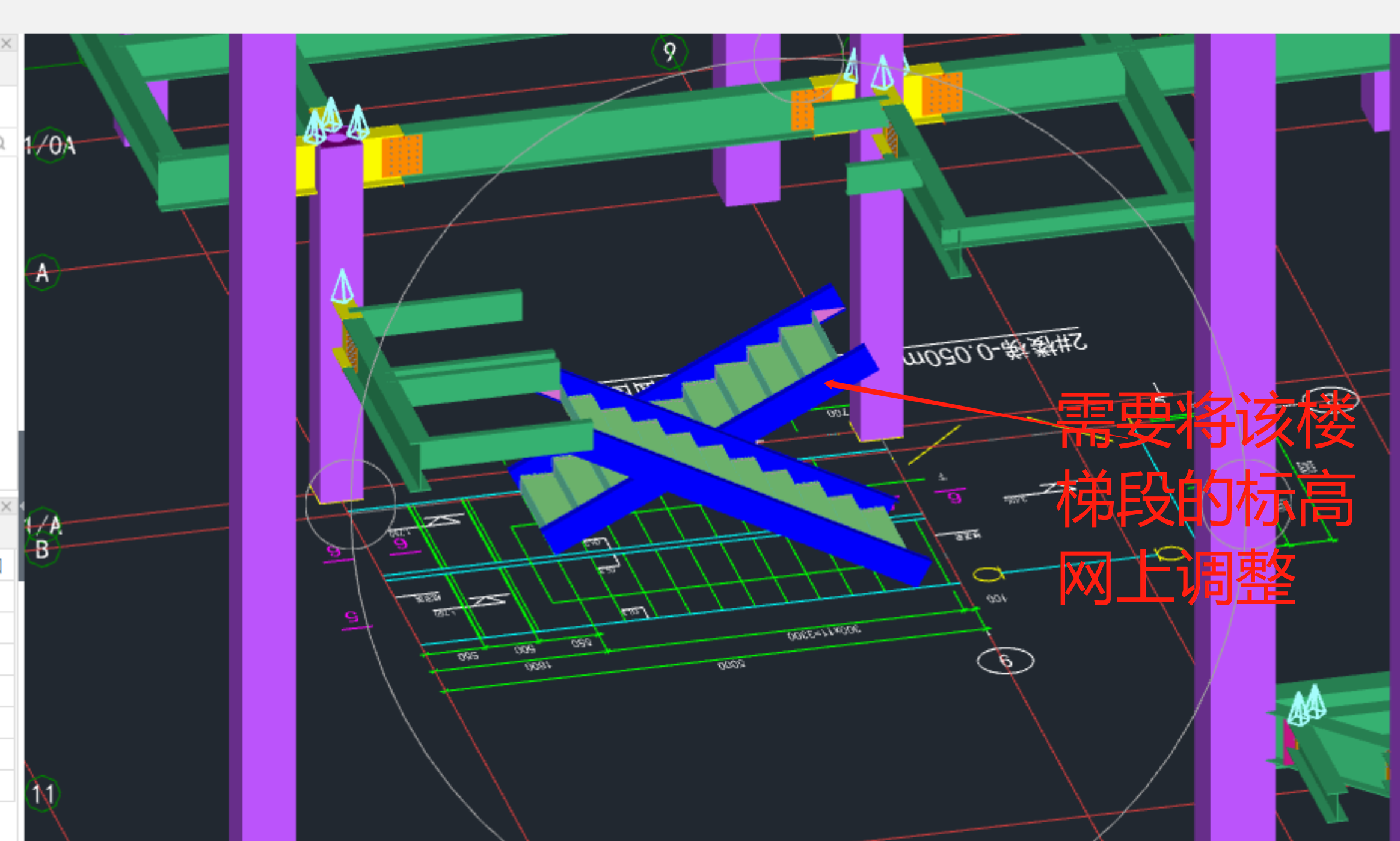Select the axis bubble labeled B

click(x=42, y=550)
